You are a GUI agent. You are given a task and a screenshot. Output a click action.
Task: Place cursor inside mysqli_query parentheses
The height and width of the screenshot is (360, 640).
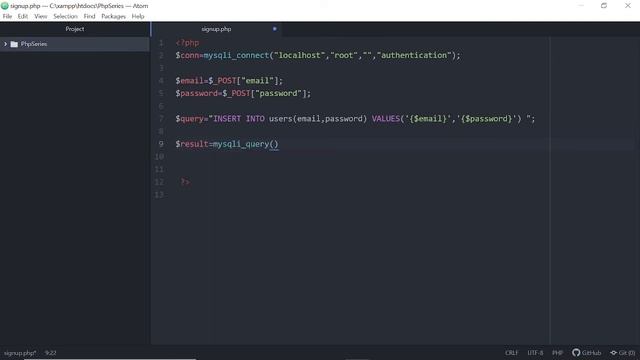tap(274, 144)
